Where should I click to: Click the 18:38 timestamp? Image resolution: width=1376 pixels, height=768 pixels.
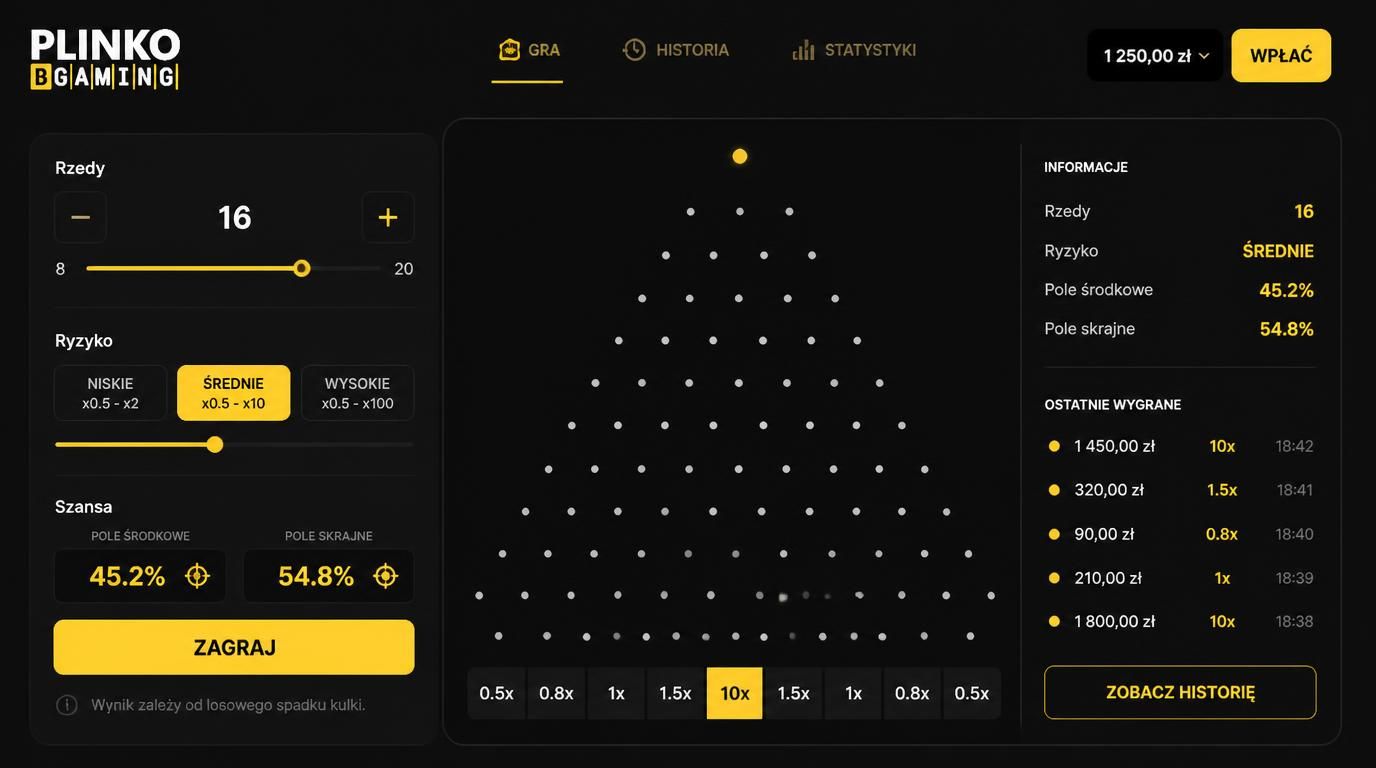click(x=1295, y=621)
